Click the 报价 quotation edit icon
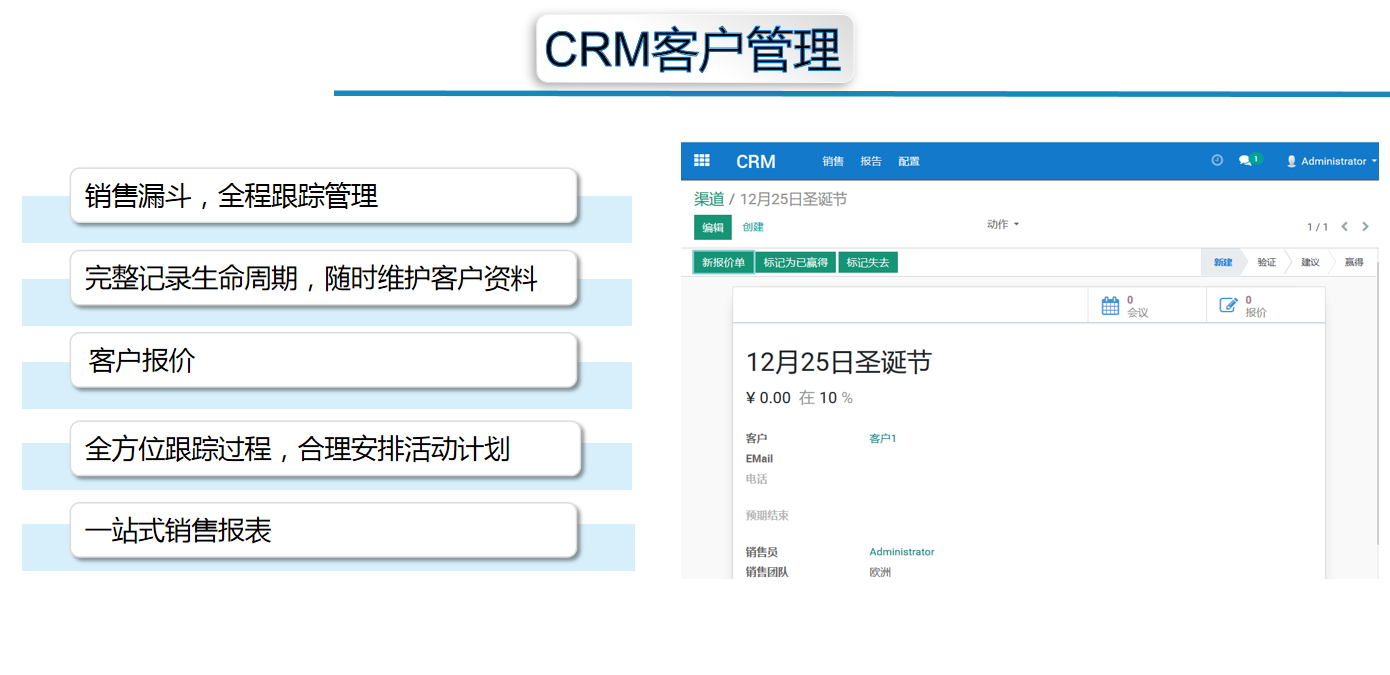 [1229, 306]
